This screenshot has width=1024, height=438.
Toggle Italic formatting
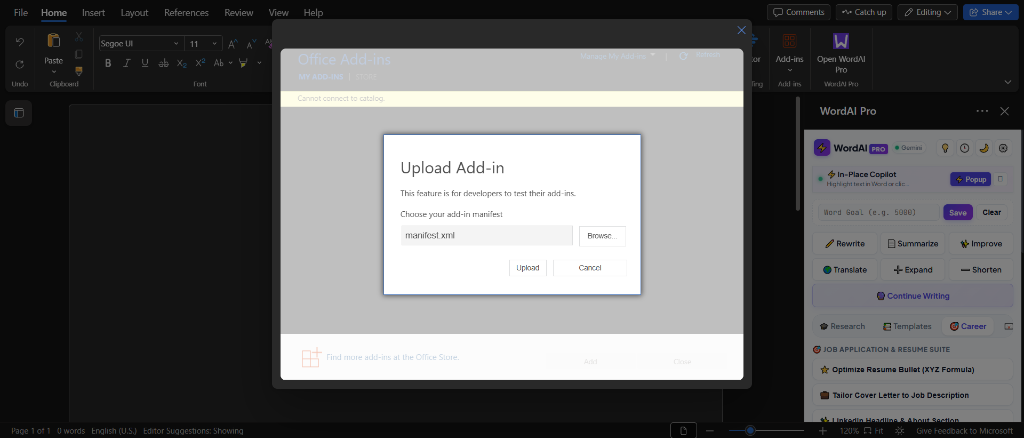127,63
